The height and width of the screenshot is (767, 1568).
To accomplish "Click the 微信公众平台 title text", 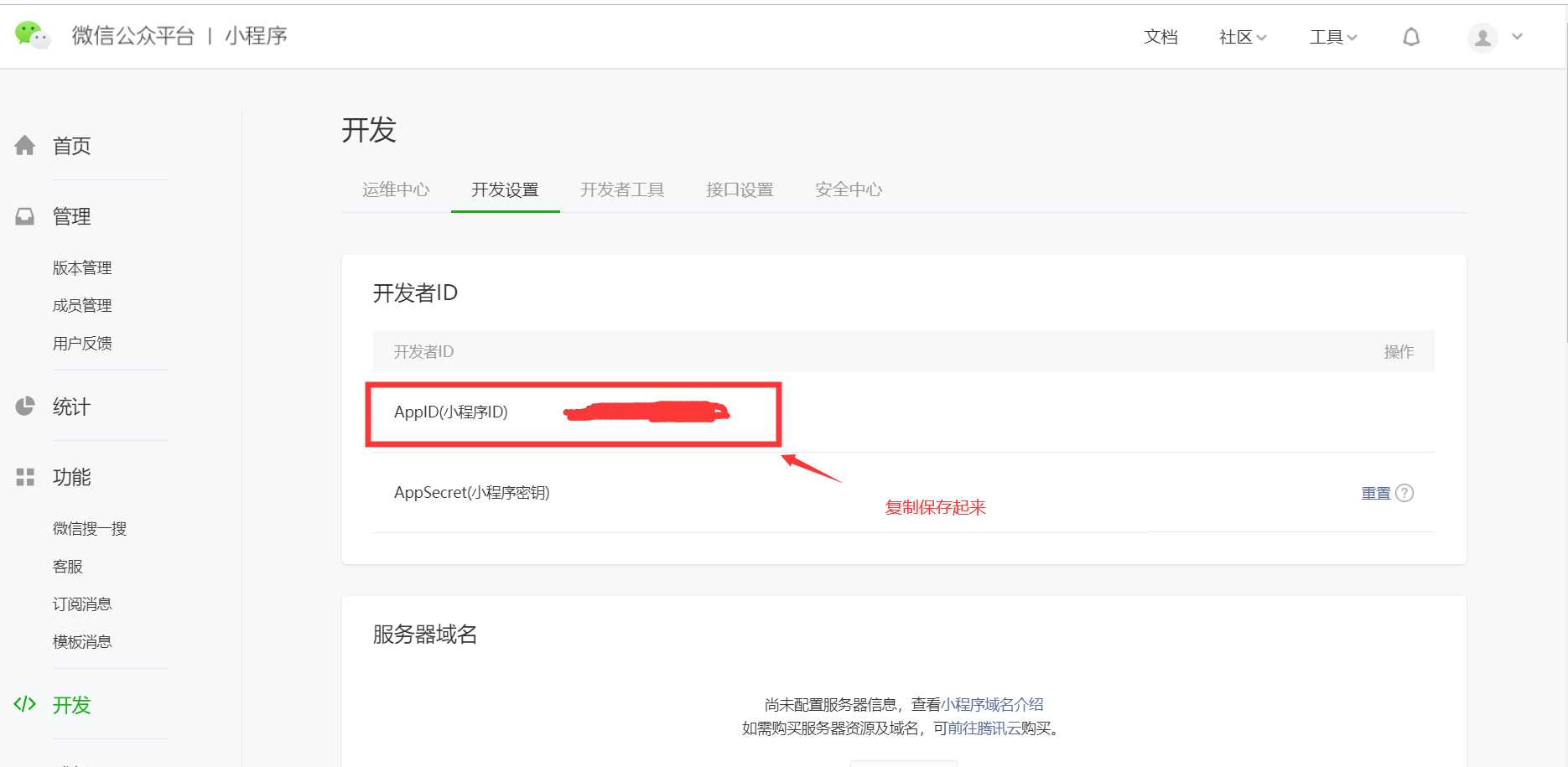I will pos(132,35).
